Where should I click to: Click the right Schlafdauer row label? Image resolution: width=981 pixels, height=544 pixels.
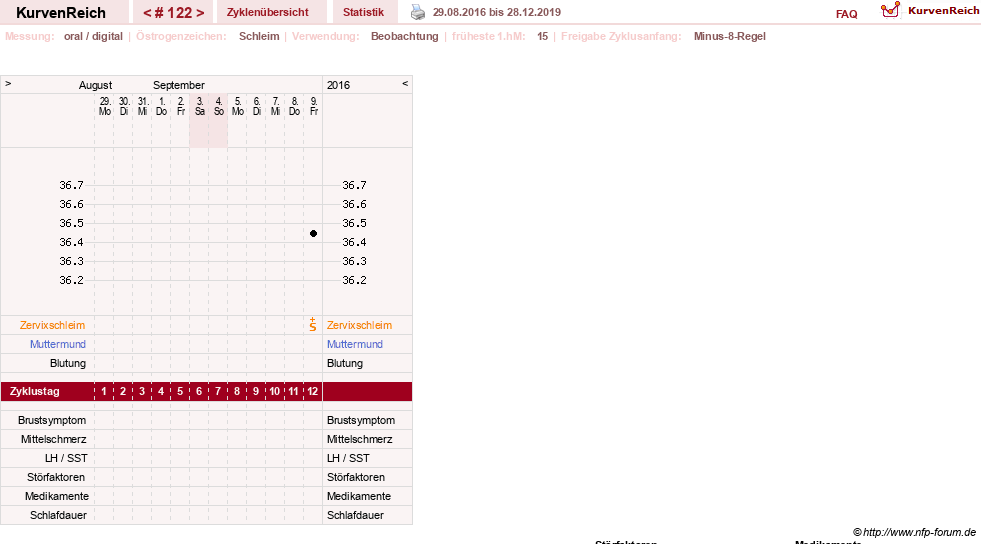[x=355, y=515]
